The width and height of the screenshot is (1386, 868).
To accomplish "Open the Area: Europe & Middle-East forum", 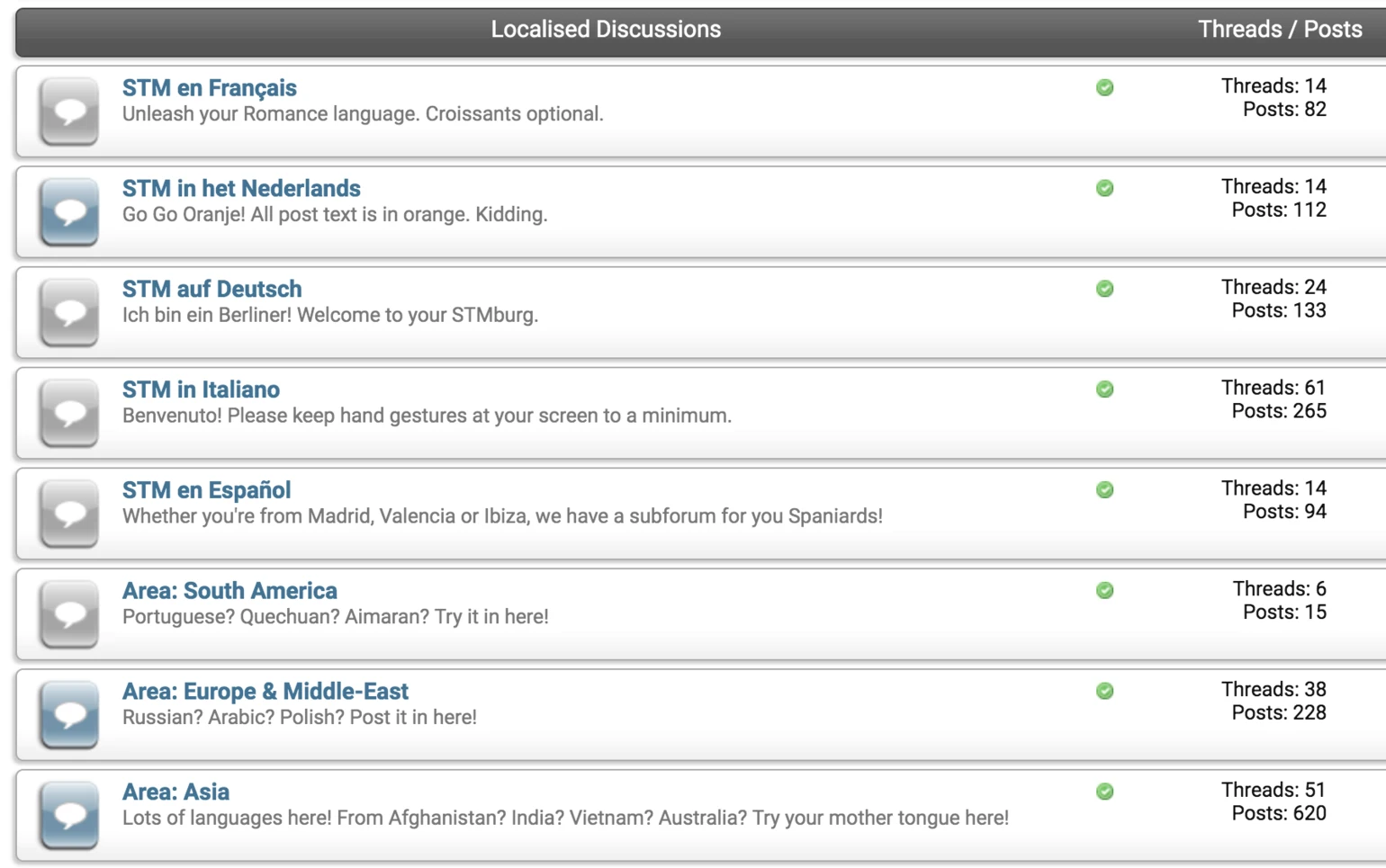I will tap(265, 691).
